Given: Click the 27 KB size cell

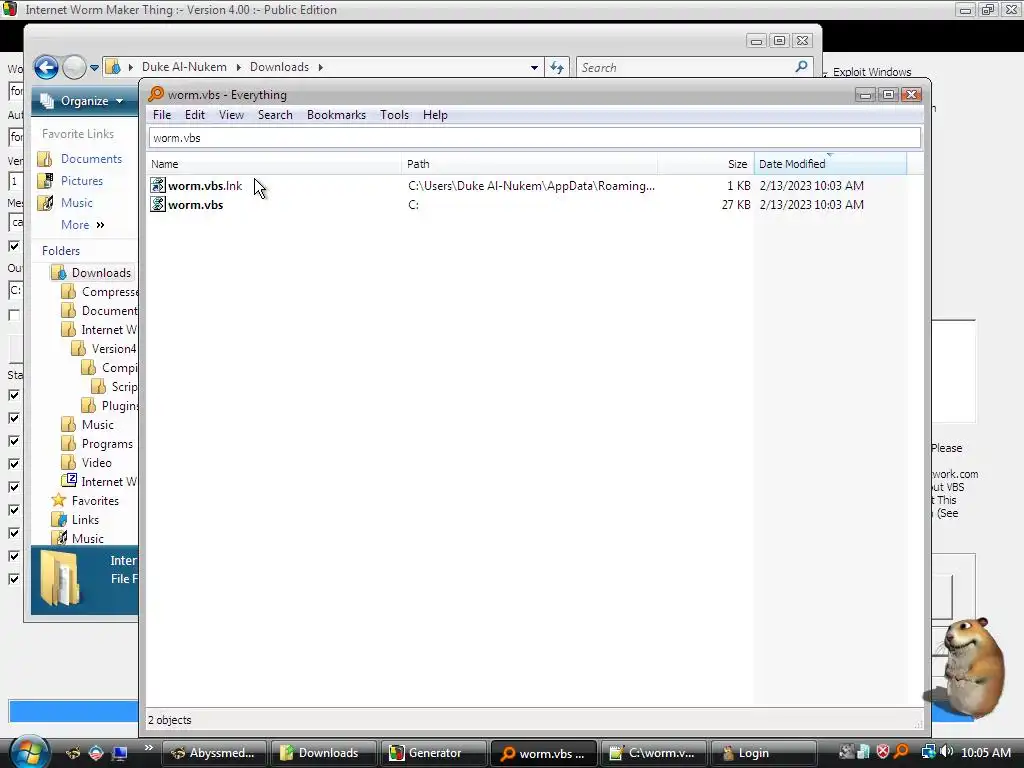Looking at the screenshot, I should [735, 204].
